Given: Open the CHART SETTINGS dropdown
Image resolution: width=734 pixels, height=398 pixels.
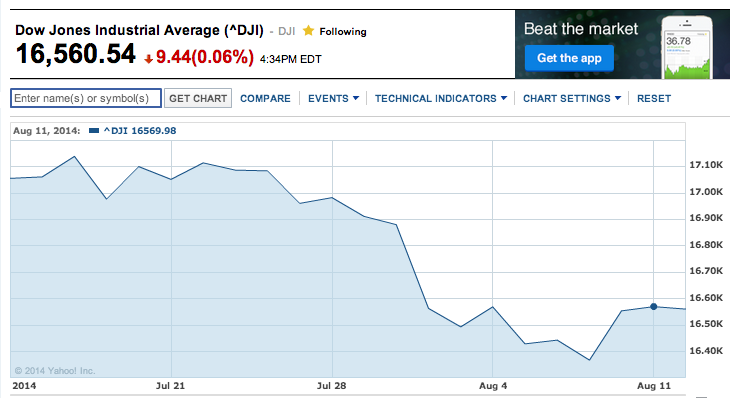Looking at the screenshot, I should tap(572, 98).
